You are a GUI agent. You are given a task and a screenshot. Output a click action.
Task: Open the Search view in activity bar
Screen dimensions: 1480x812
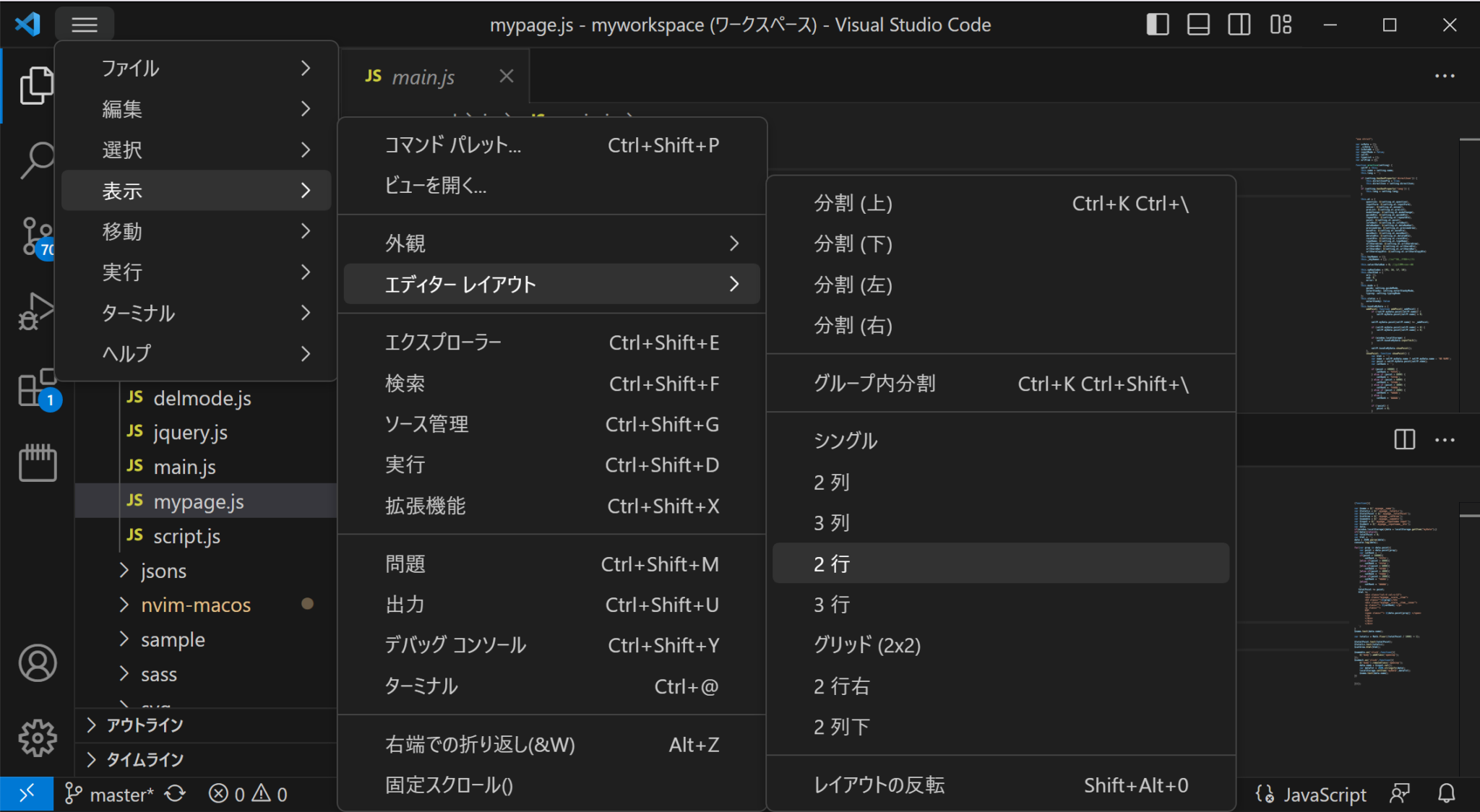click(36, 159)
